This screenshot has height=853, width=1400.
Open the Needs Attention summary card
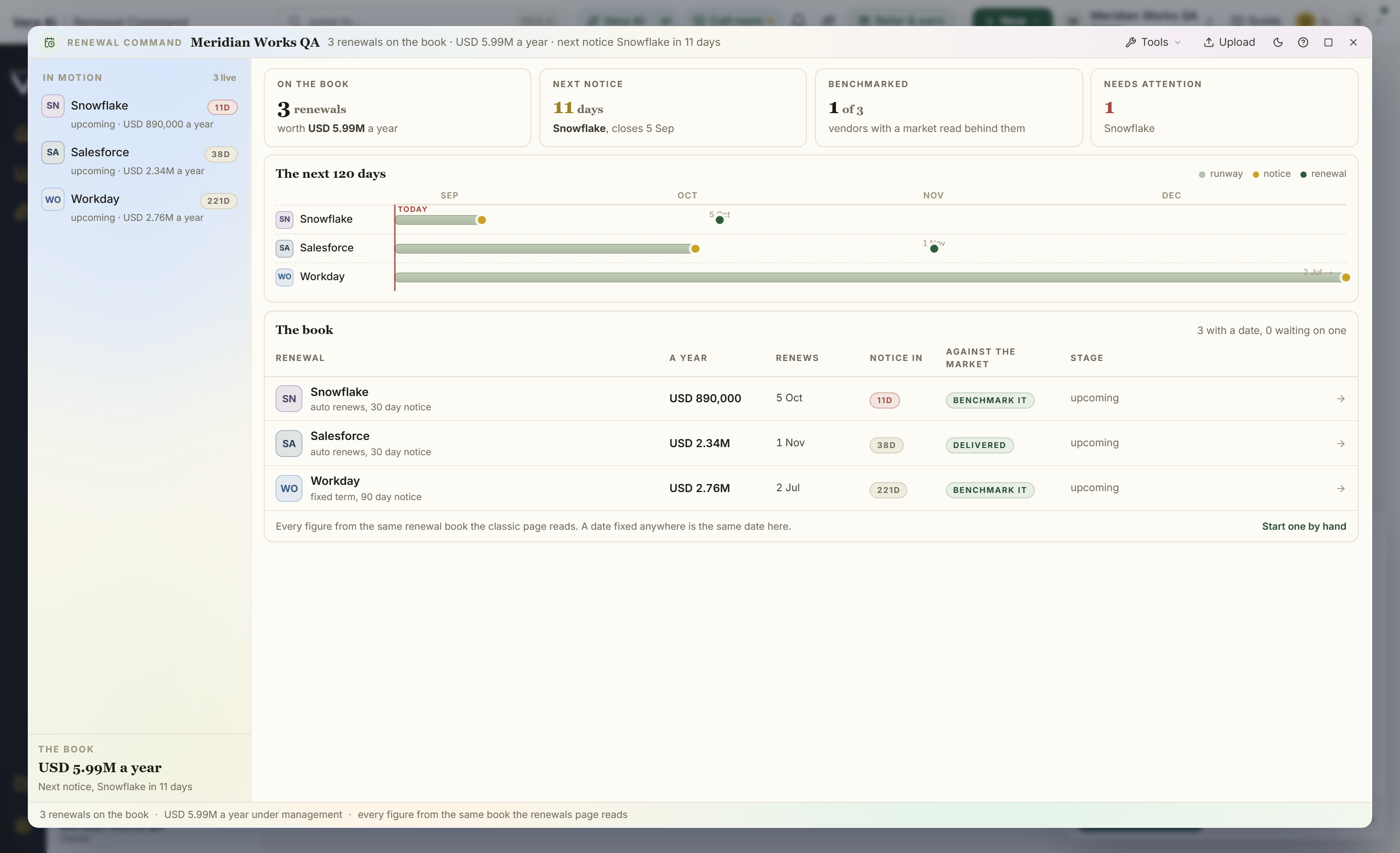click(1224, 108)
